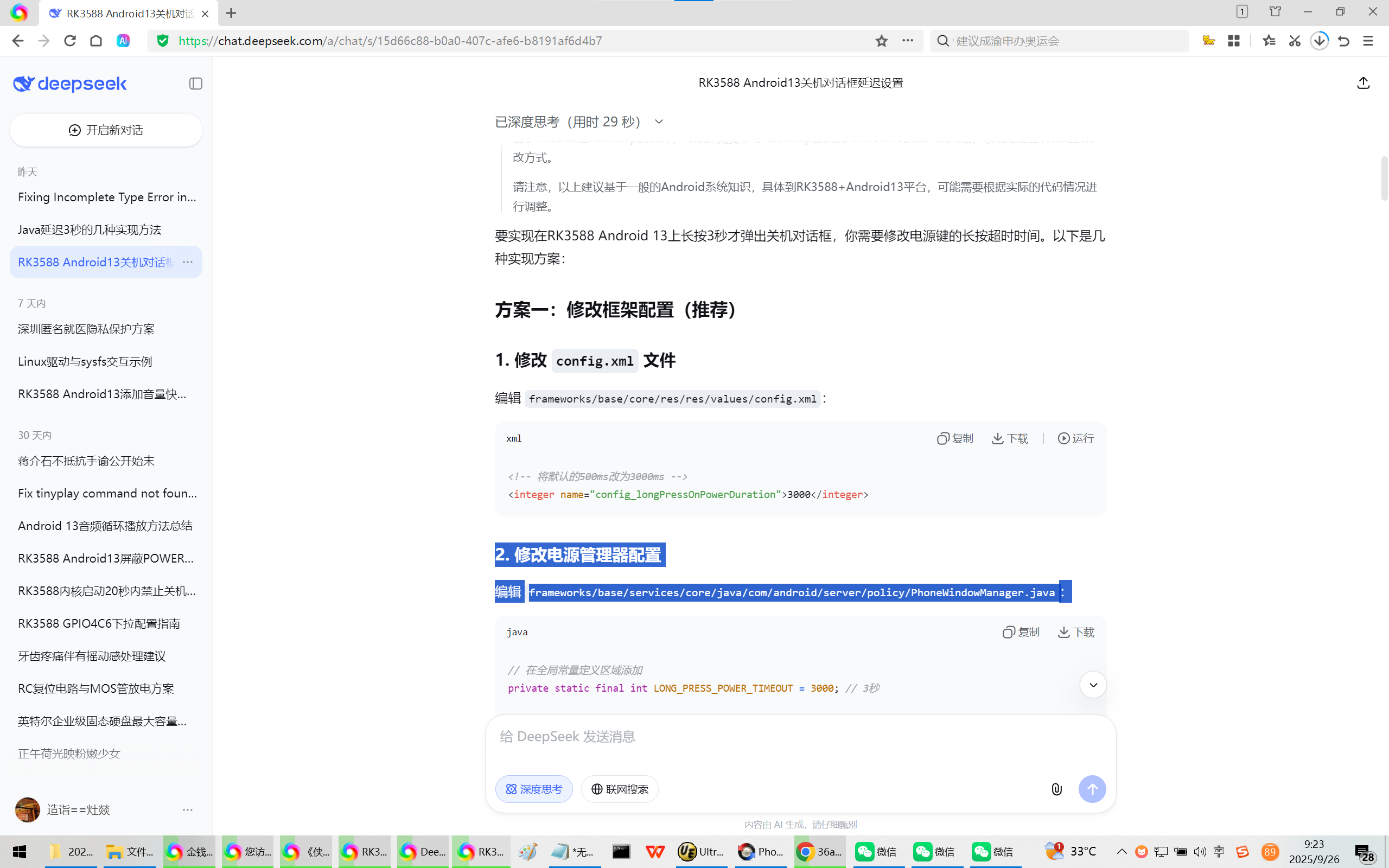Image resolution: width=1389 pixels, height=868 pixels.
Task: Click the send message arrow button
Action: click(x=1092, y=789)
